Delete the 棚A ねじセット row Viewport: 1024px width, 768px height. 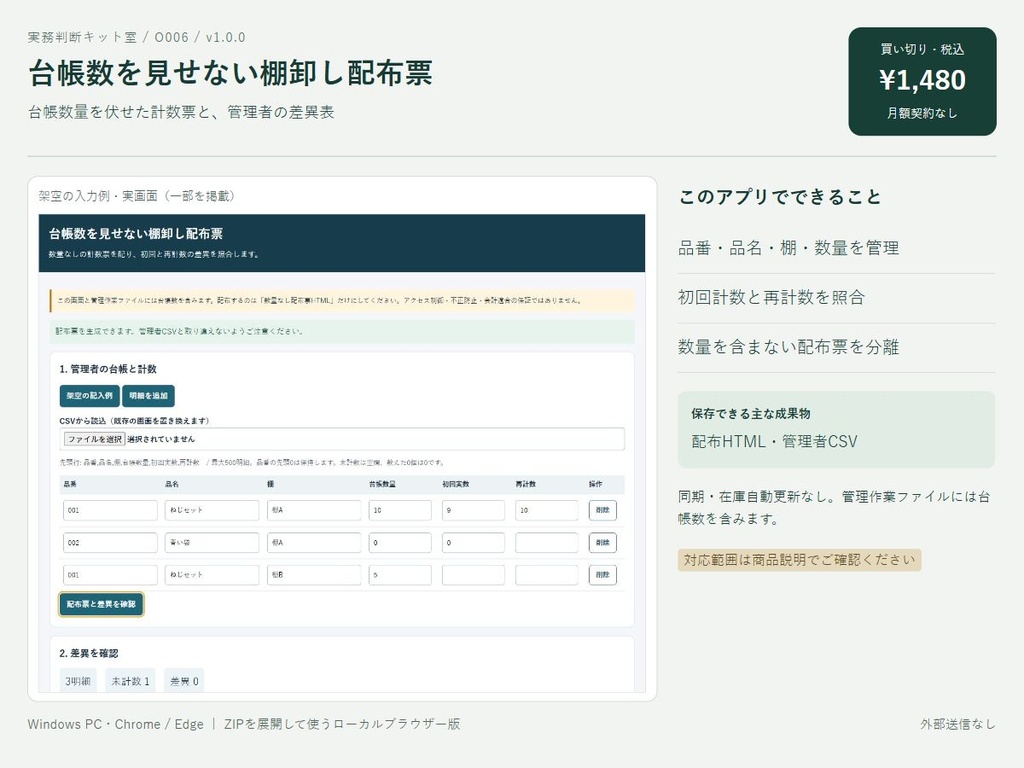602,510
